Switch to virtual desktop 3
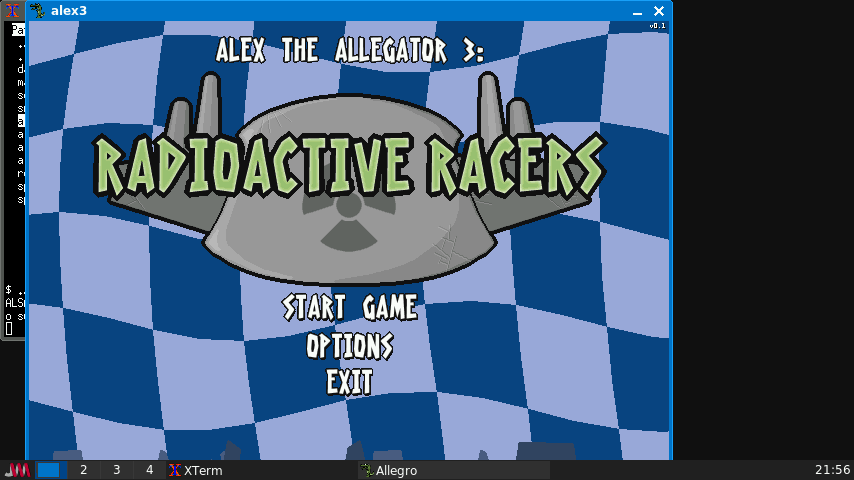Screen dimensions: 854x480 116,470
